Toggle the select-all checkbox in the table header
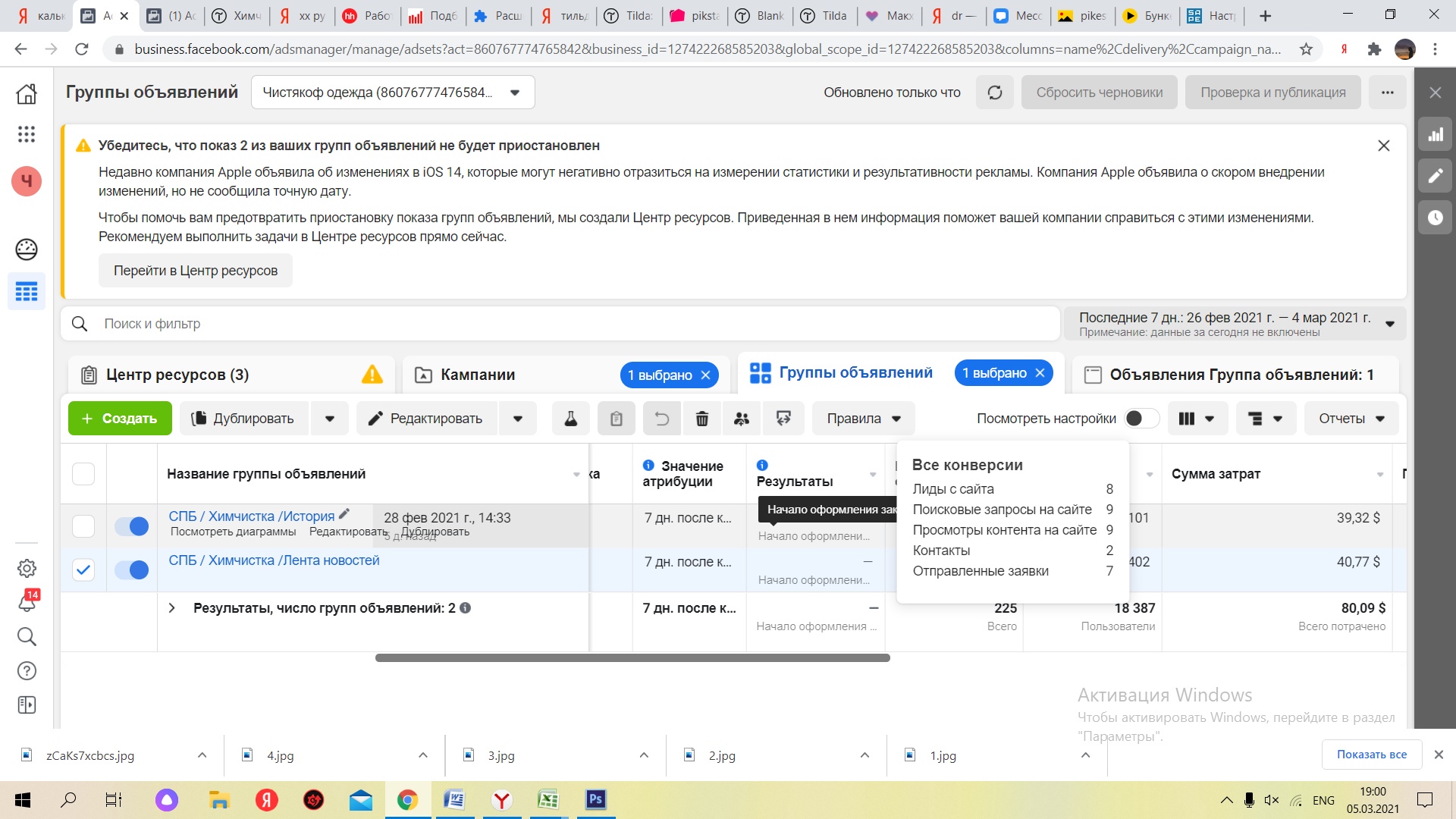 click(83, 474)
